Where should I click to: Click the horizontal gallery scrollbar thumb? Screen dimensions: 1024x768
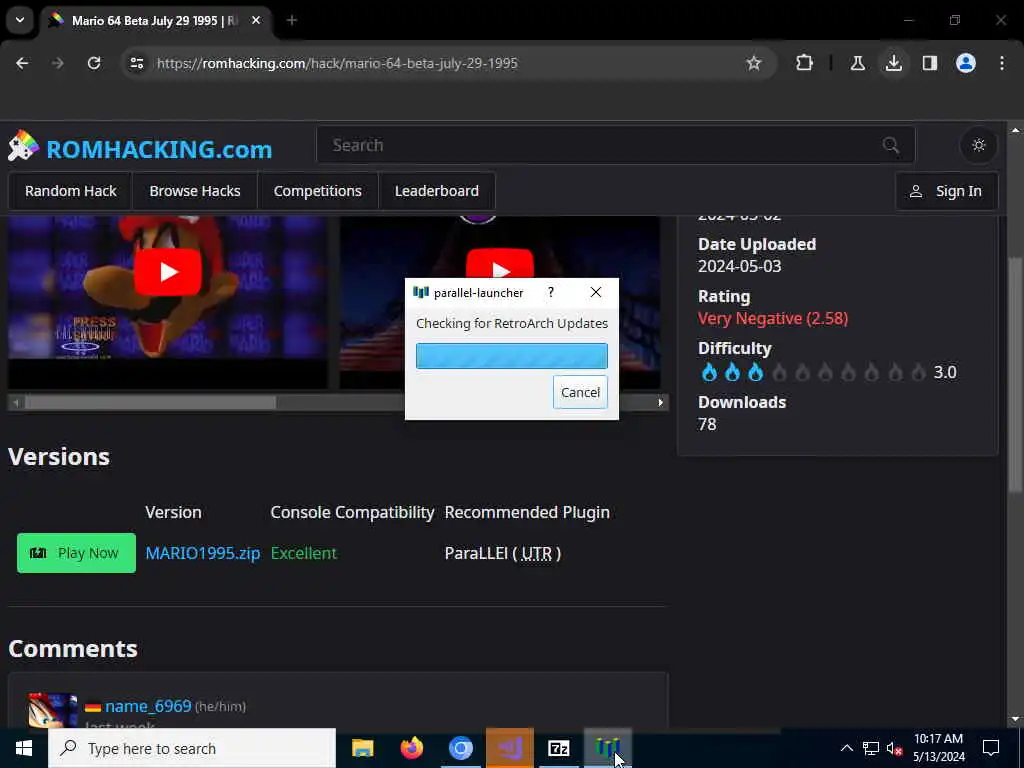click(150, 402)
